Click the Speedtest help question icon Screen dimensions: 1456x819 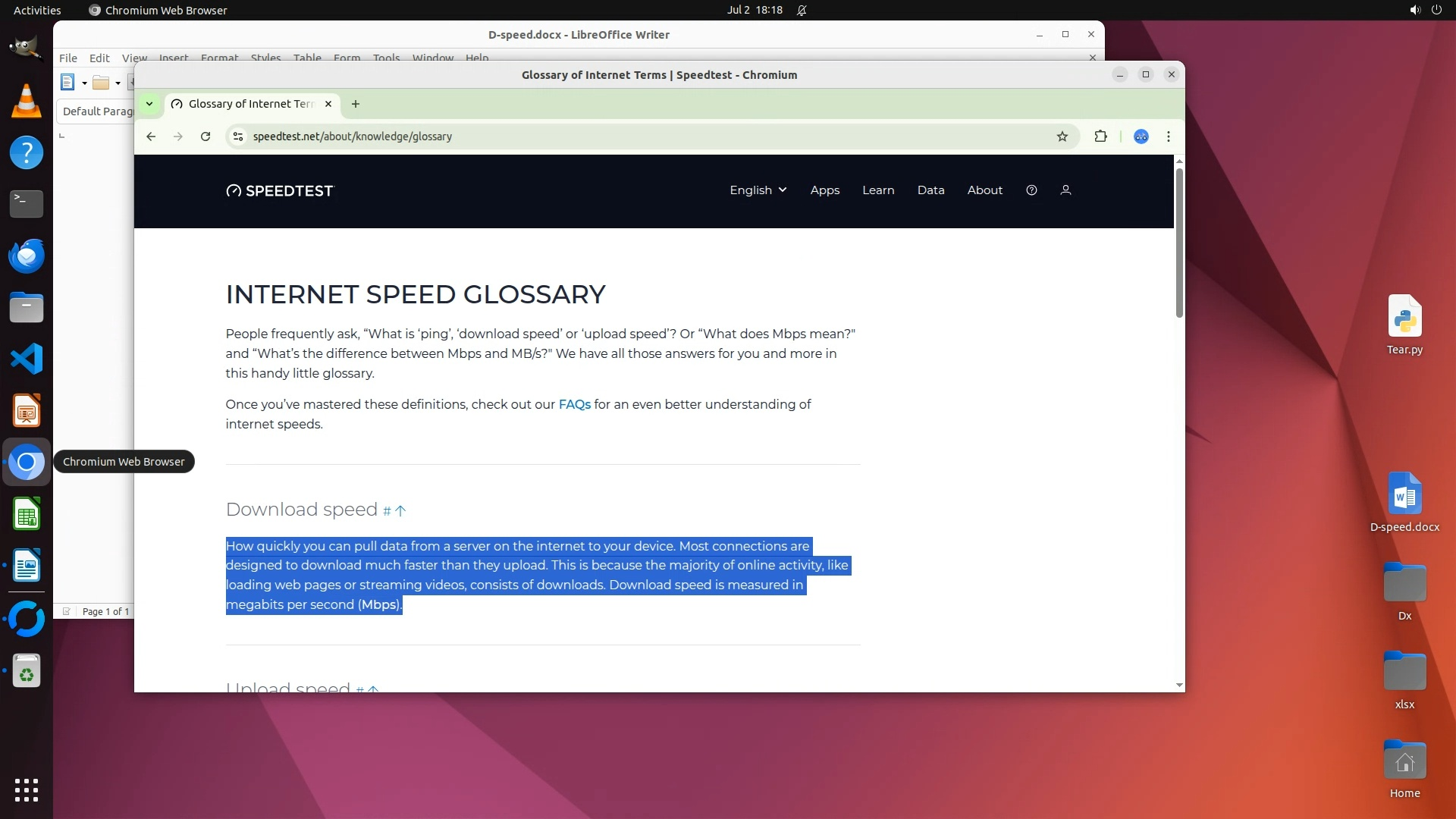point(1031,190)
